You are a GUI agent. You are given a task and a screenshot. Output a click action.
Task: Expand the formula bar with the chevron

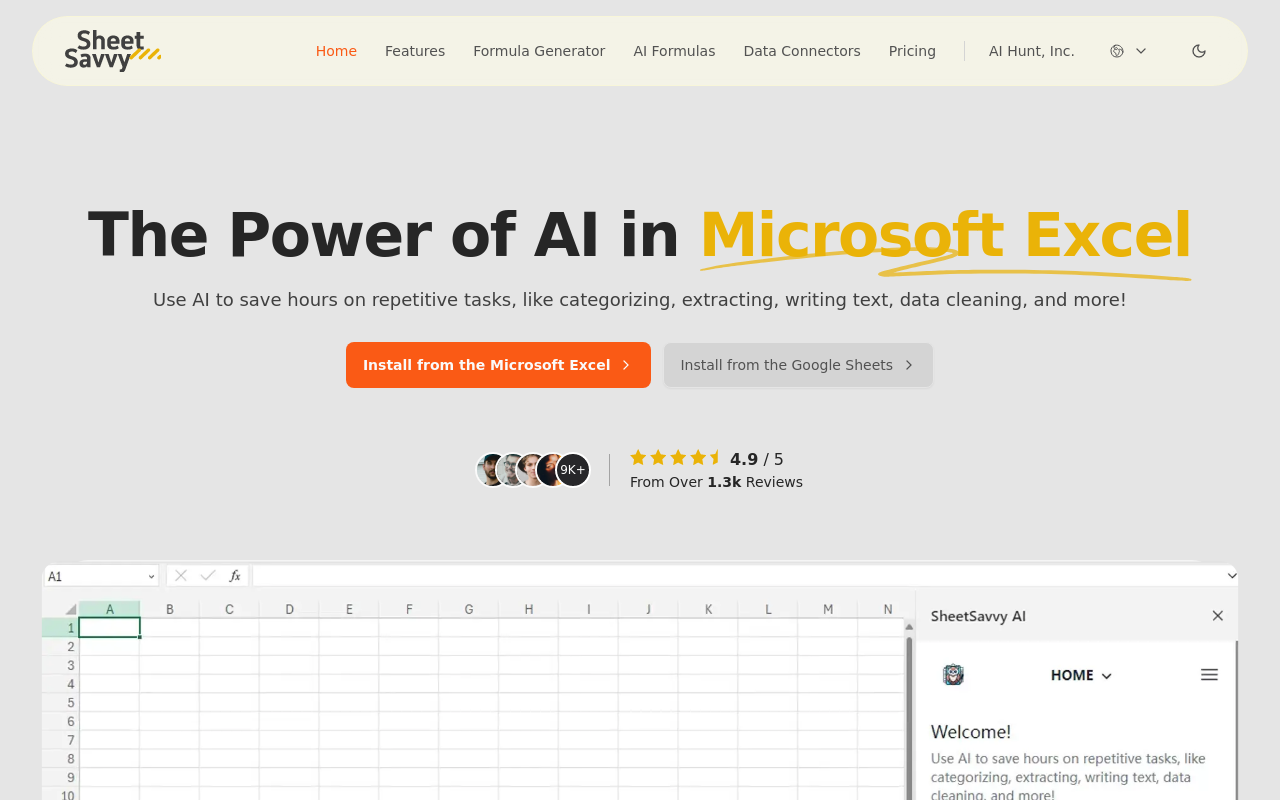pos(1232,575)
